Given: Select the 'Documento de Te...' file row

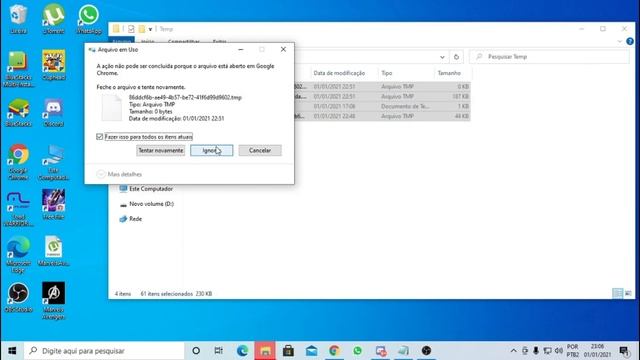Looking at the screenshot, I should (382, 106).
